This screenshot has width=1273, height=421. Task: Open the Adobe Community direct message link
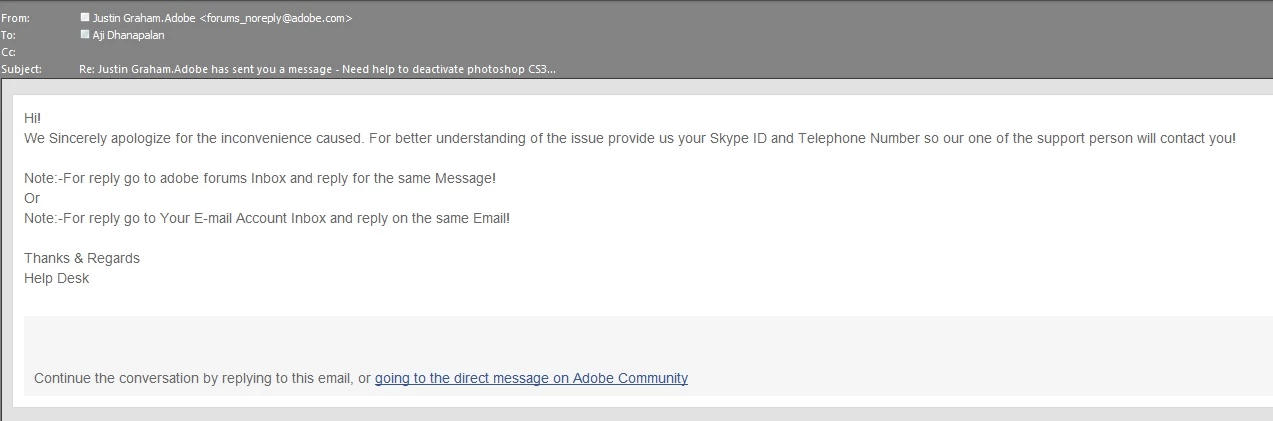point(531,378)
